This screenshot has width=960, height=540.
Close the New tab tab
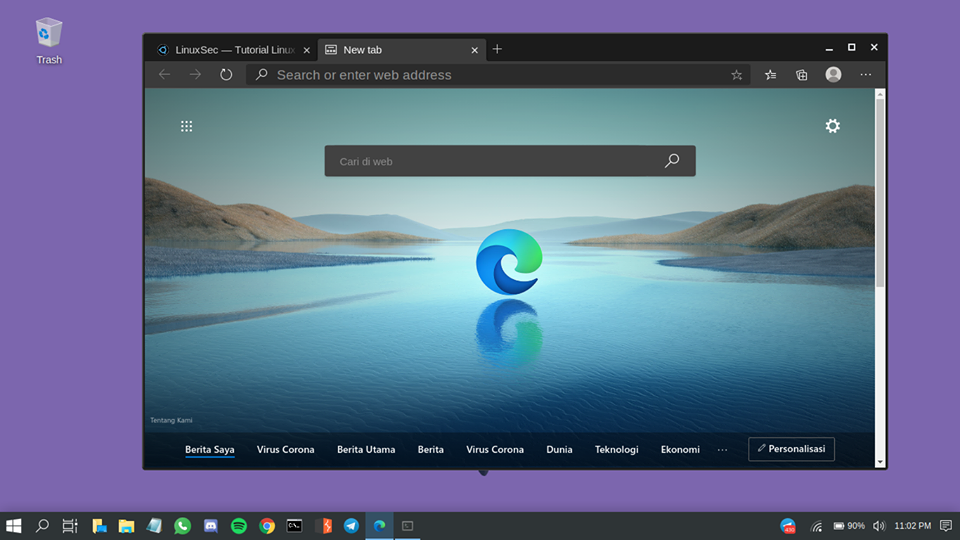(474, 50)
